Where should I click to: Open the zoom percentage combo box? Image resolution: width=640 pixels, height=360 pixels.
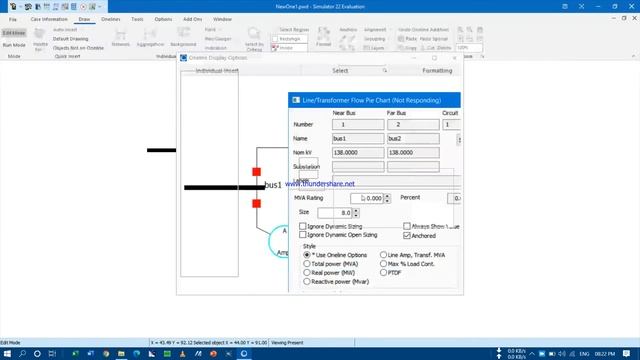click(469, 48)
